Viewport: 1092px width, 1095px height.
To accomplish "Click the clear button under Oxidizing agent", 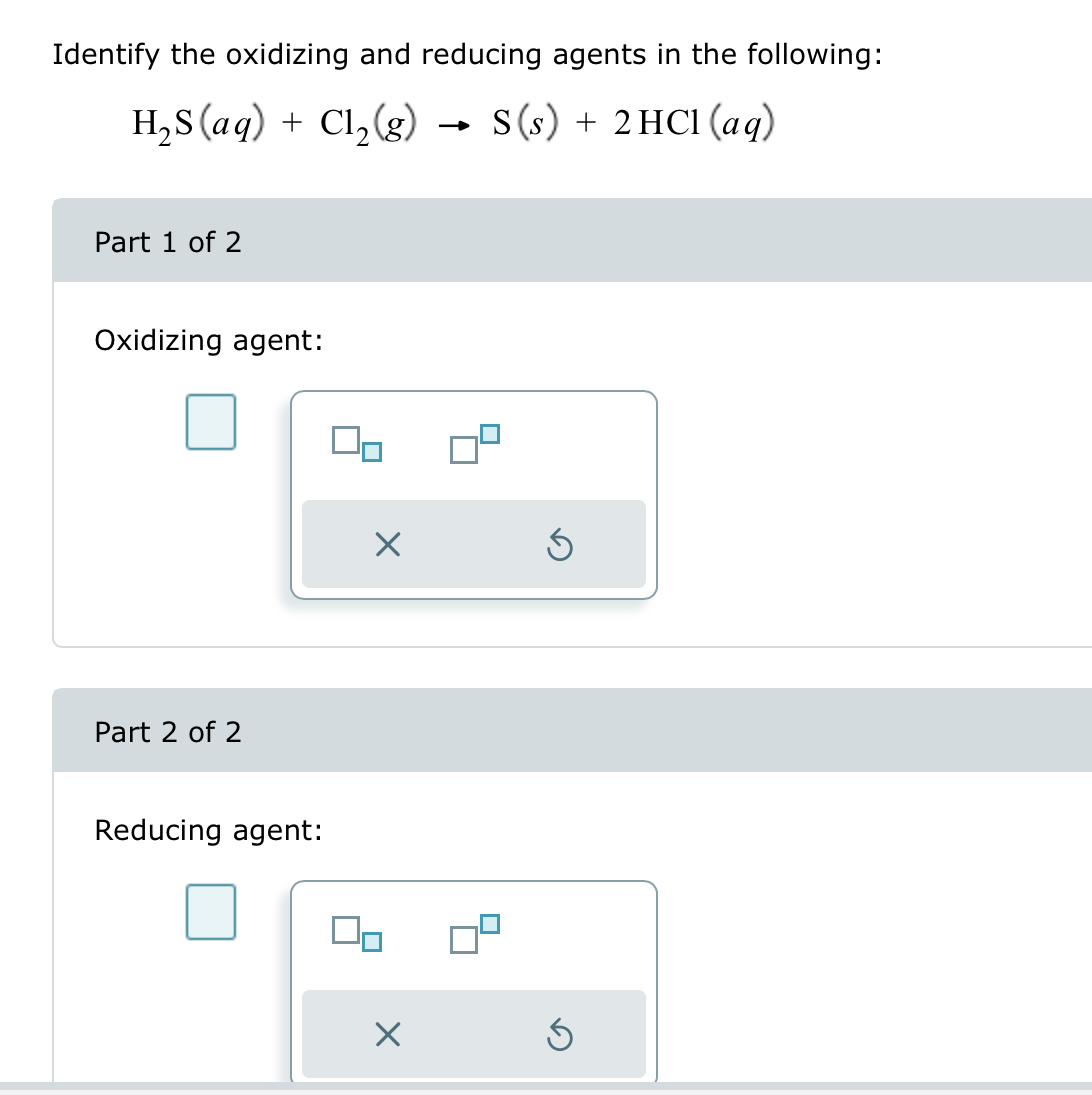I will point(388,545).
